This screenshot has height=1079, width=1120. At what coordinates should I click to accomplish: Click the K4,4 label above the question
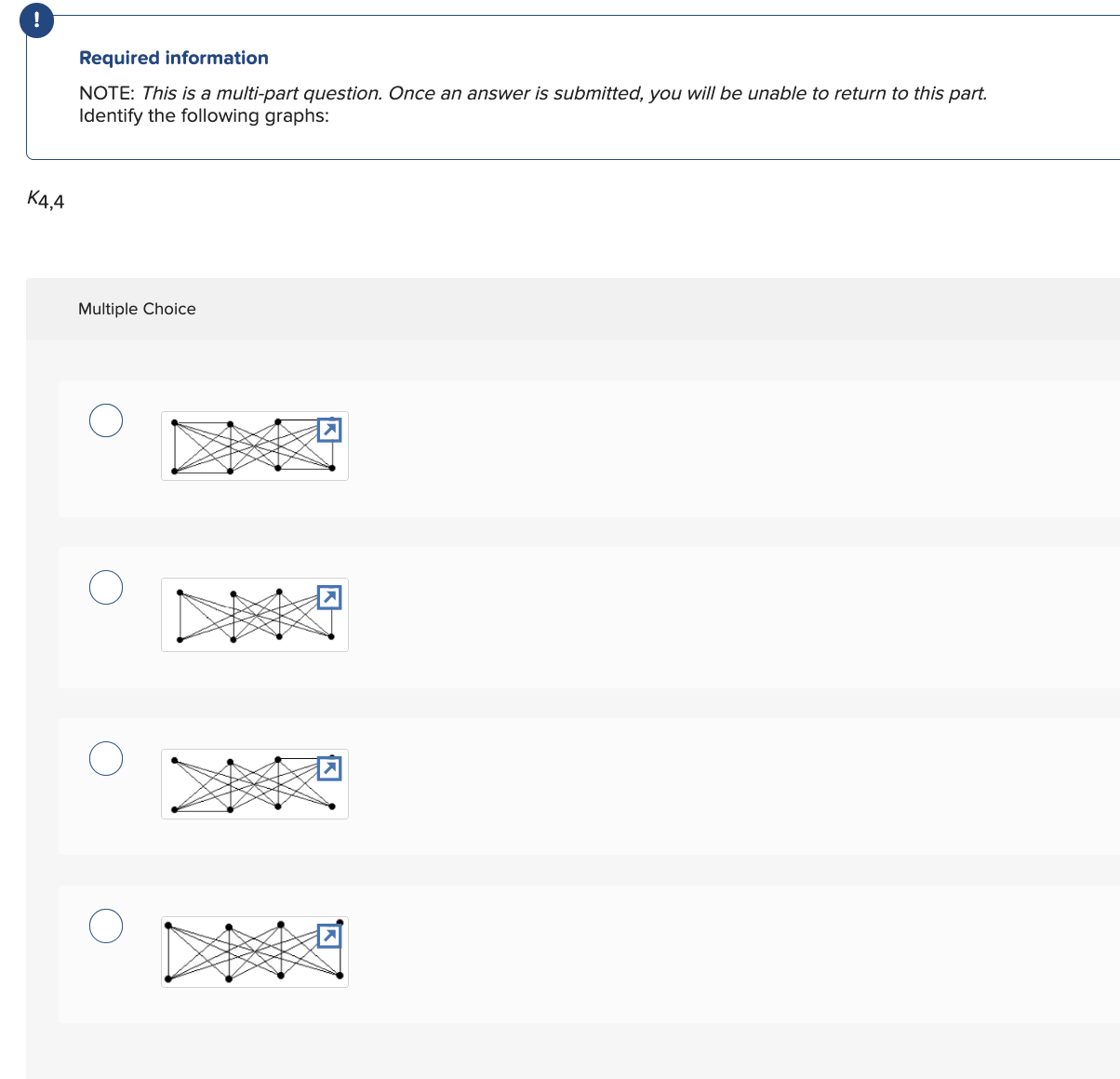pos(46,198)
